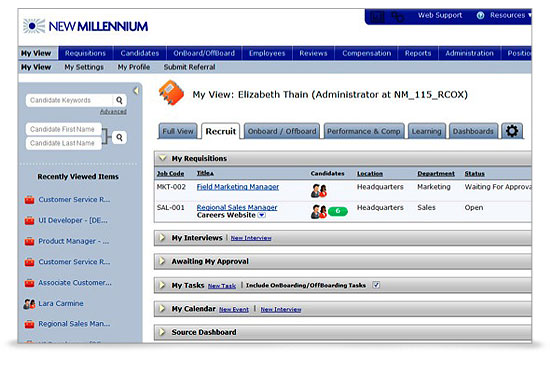
Task: Toggle Include OnBoarding/OffBoarding Tasks checkbox
Action: [x=376, y=285]
